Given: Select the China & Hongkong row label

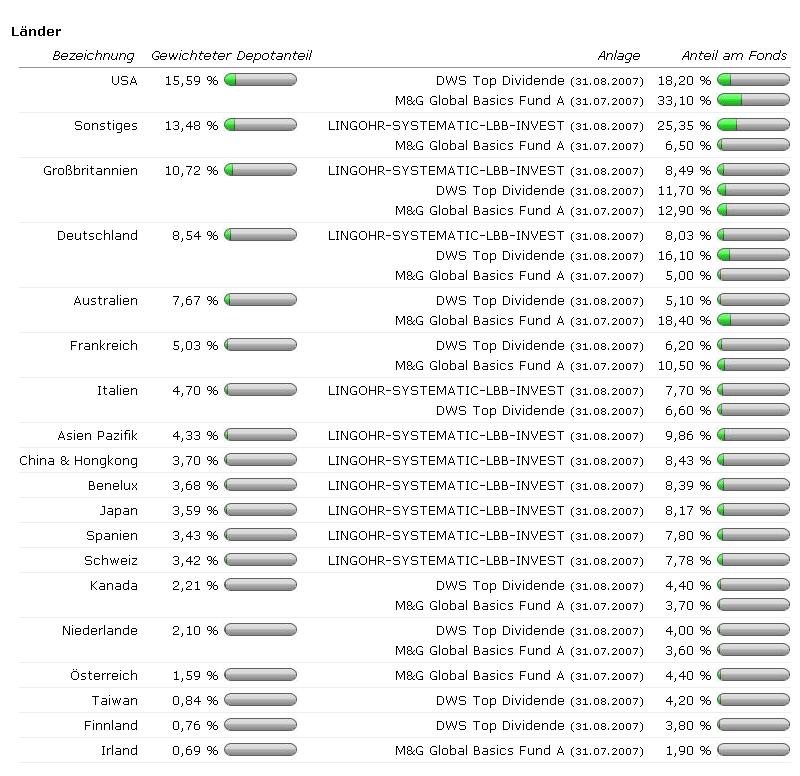Looking at the screenshot, I should pos(78,461).
